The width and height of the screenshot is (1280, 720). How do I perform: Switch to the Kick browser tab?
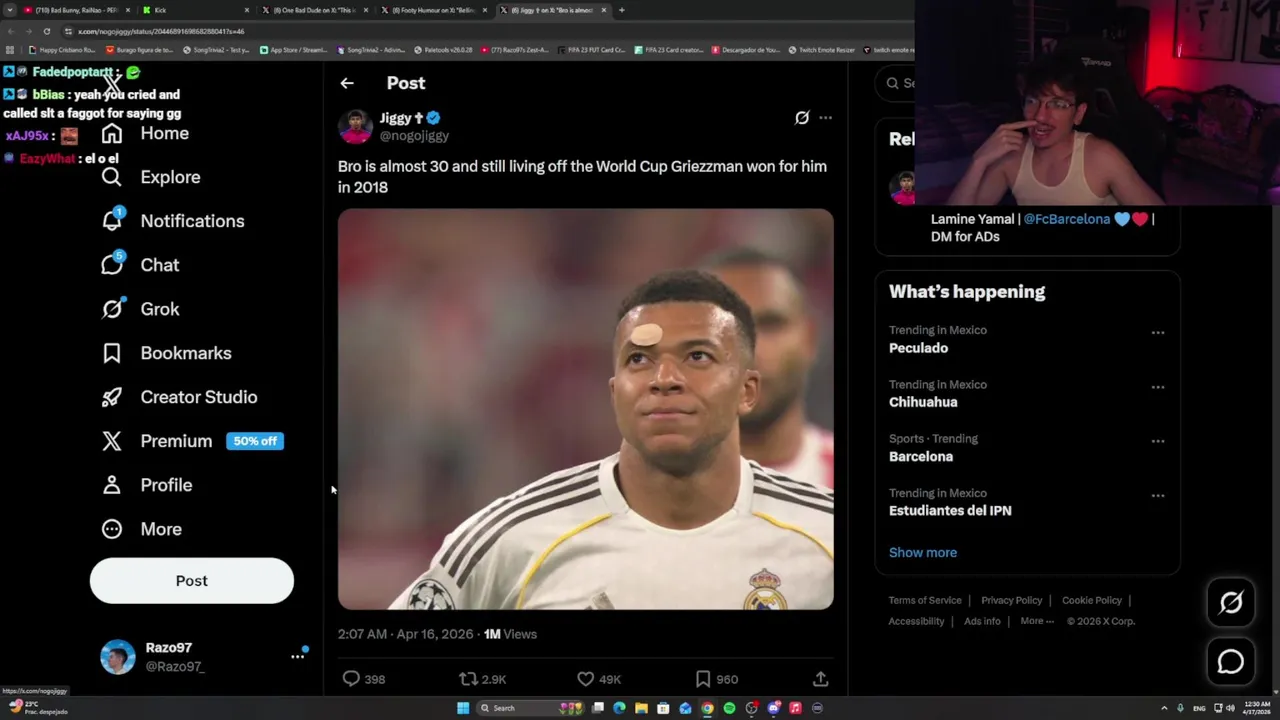click(195, 10)
